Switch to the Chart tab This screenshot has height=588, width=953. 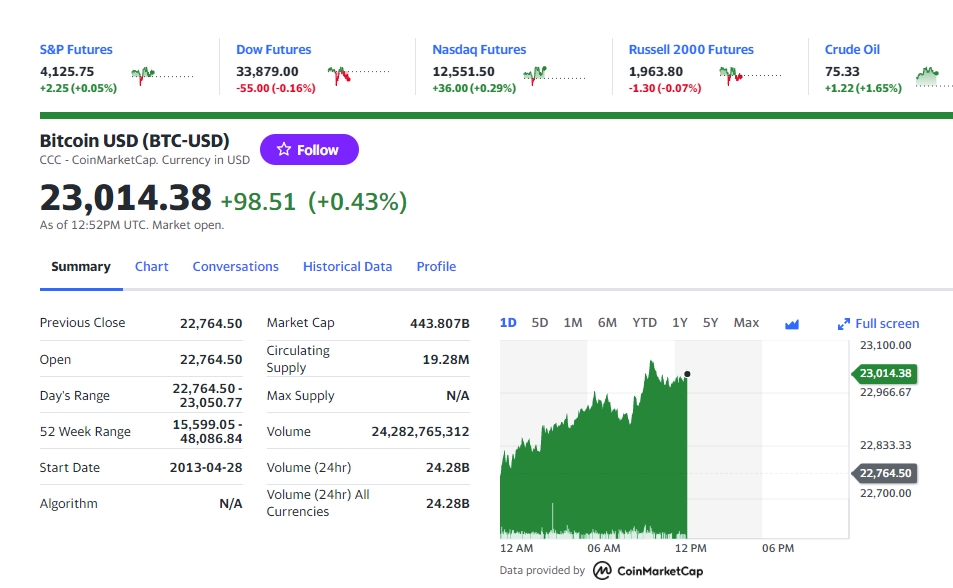[x=151, y=266]
